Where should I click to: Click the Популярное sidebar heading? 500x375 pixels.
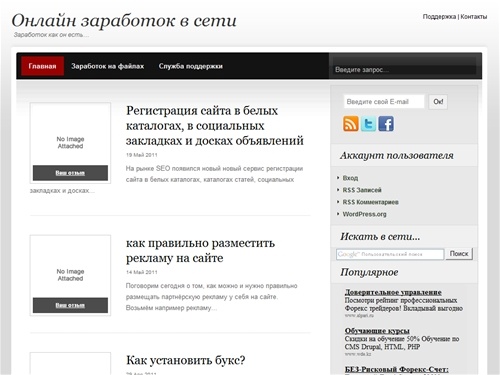[369, 272]
